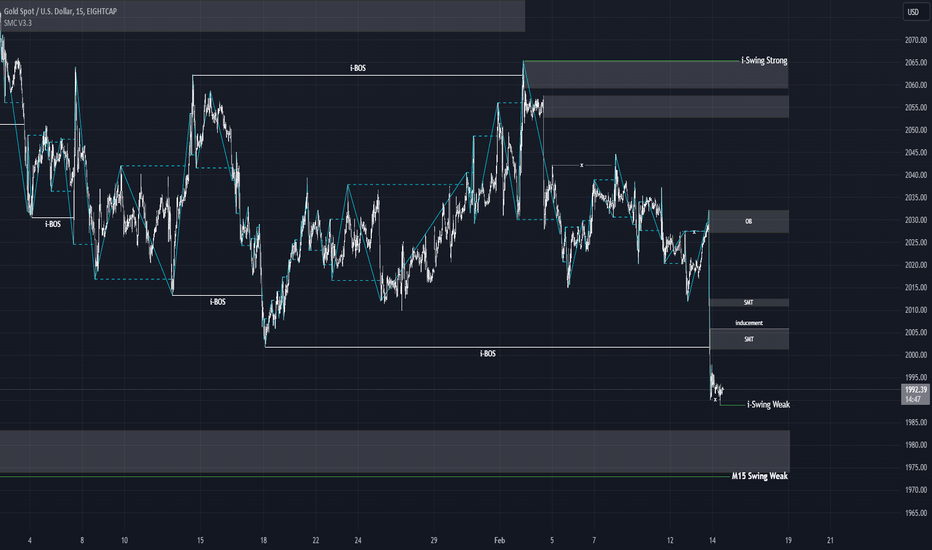Select the i-Swing Weak label
Viewport: 932px width, 550px height.
[x=769, y=405]
